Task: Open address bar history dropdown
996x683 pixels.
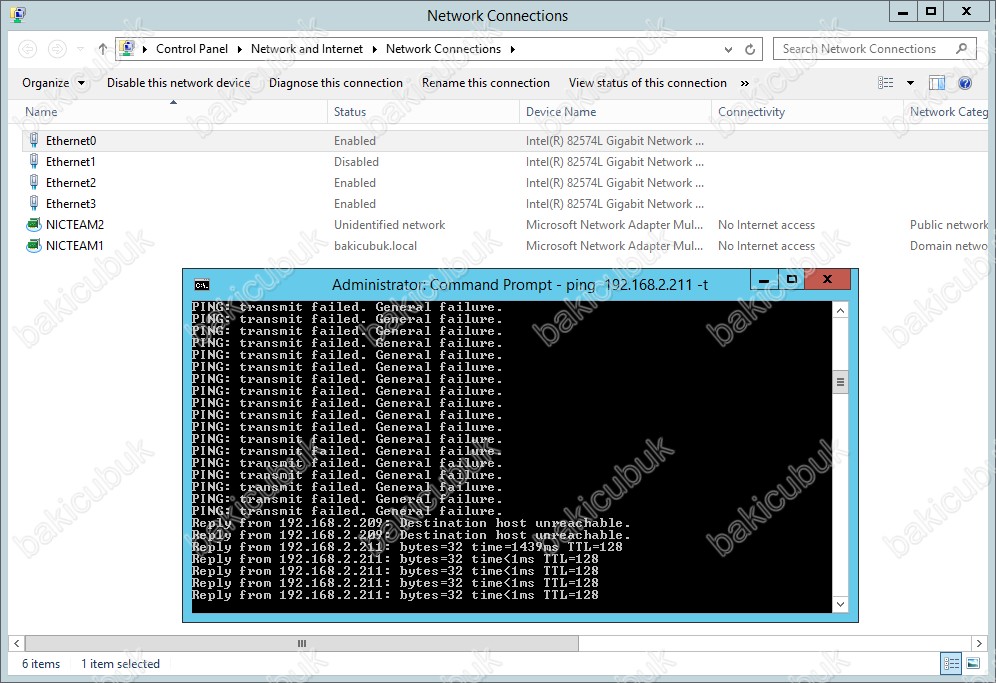Action: [x=729, y=49]
